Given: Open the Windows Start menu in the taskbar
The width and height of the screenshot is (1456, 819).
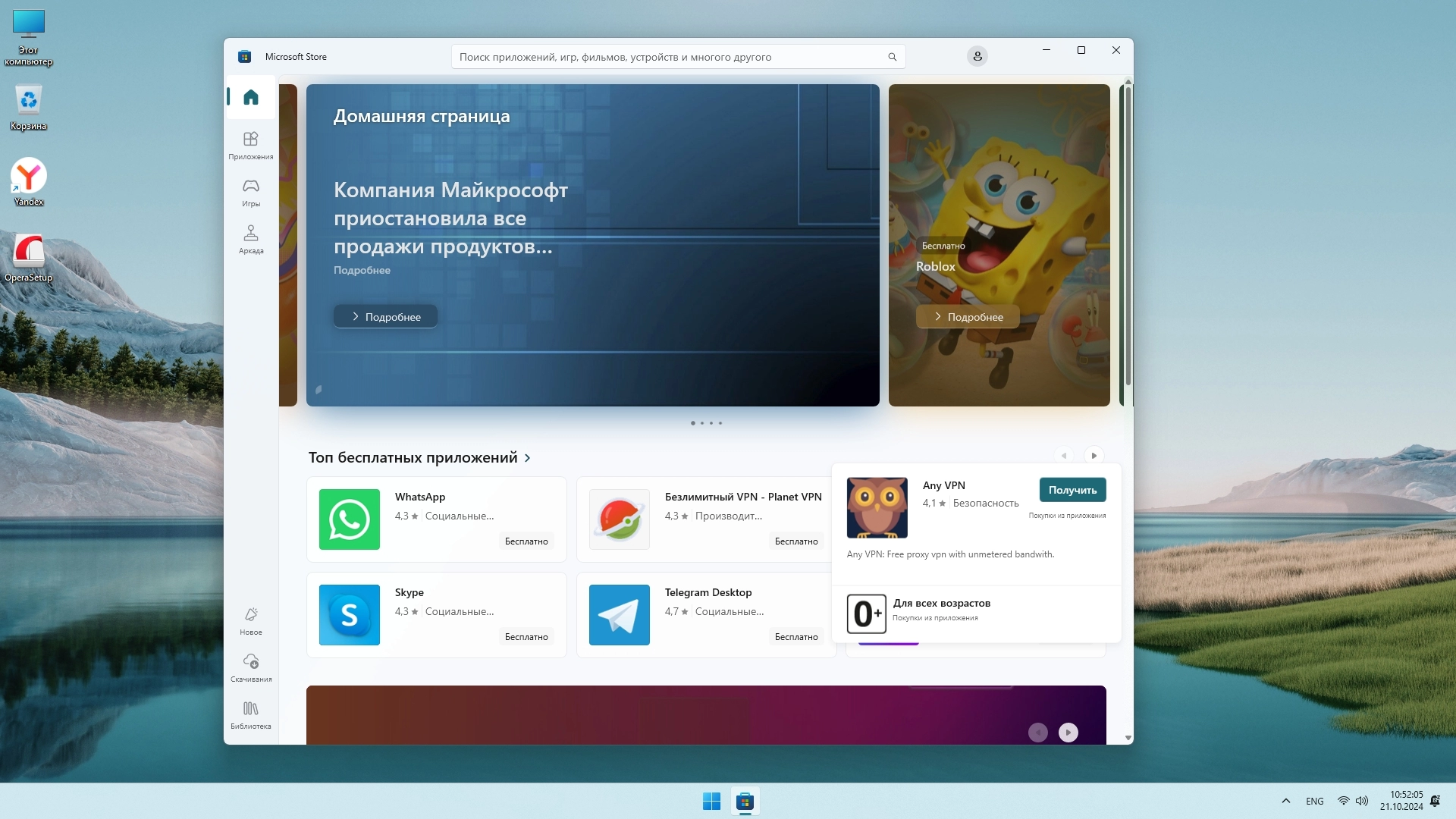Looking at the screenshot, I should click(711, 801).
